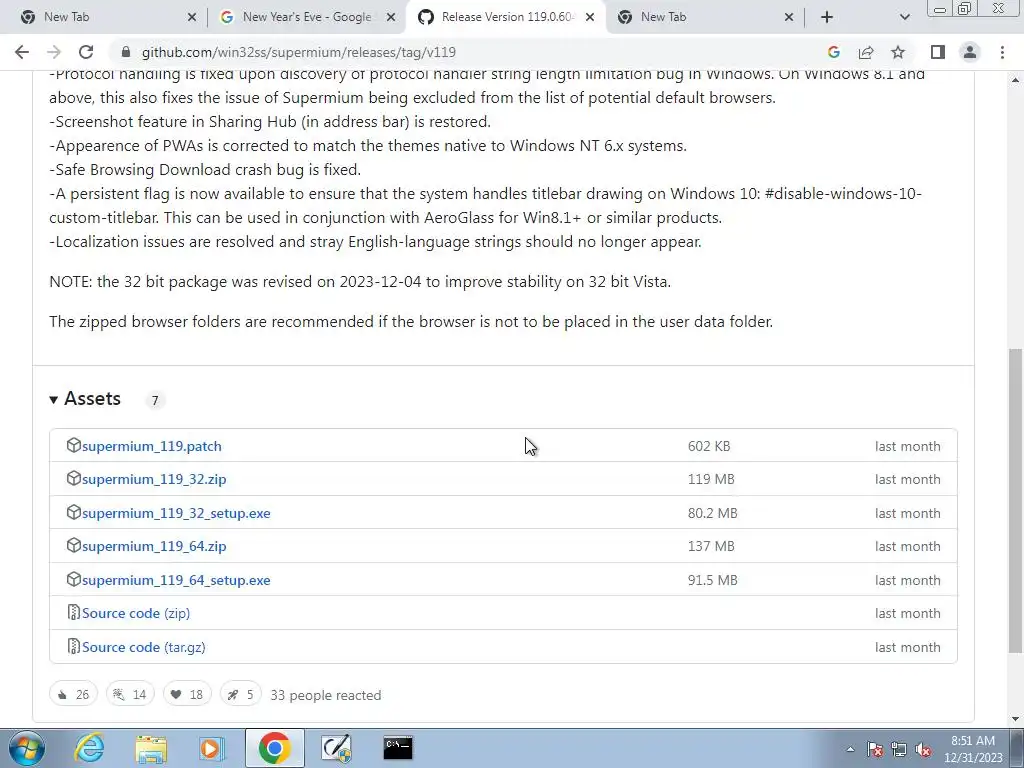The image size is (1024, 768).
Task: Download supermium_119_32.zip
Action: [x=154, y=479]
